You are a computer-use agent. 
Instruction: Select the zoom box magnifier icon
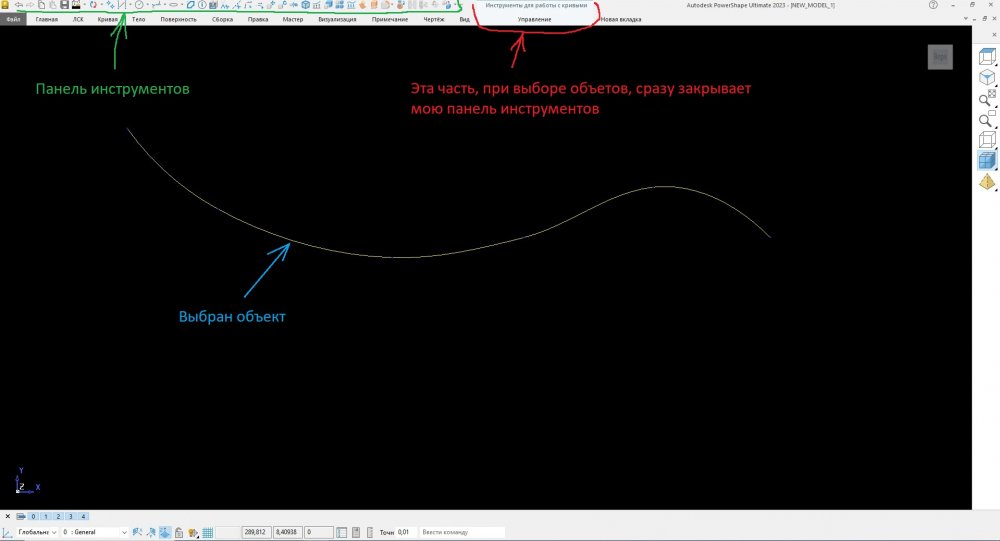point(986,120)
